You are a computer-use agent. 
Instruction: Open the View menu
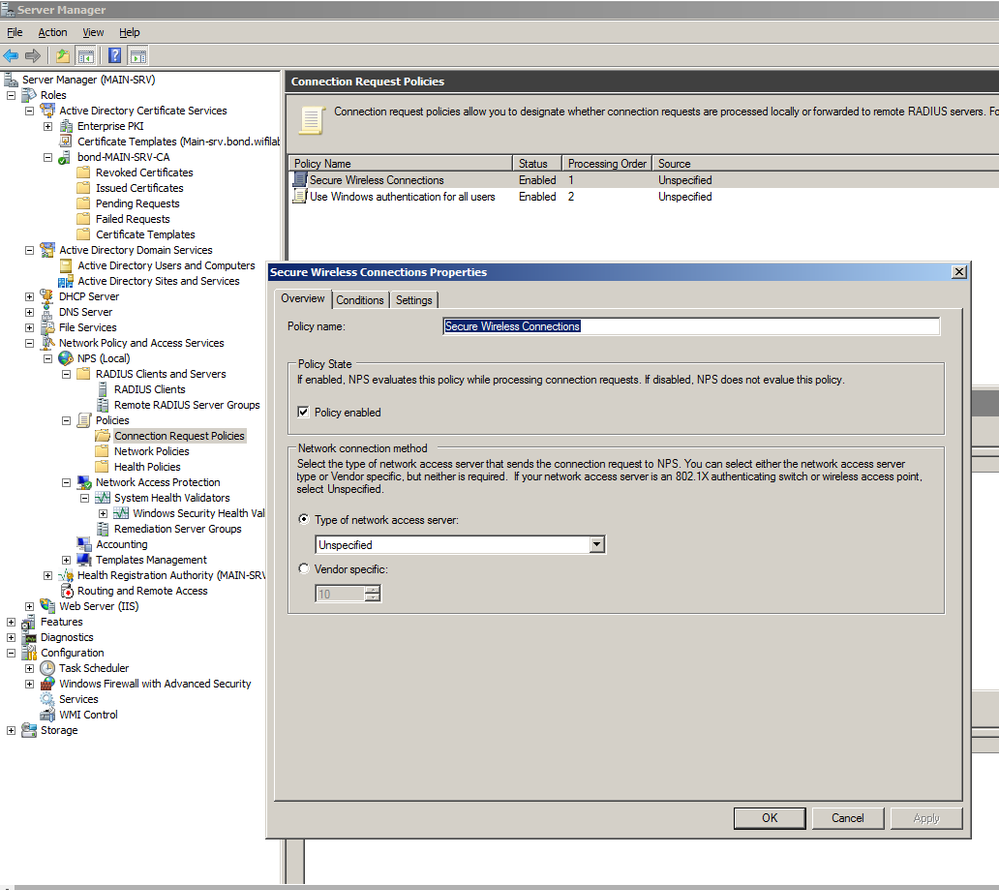[93, 32]
